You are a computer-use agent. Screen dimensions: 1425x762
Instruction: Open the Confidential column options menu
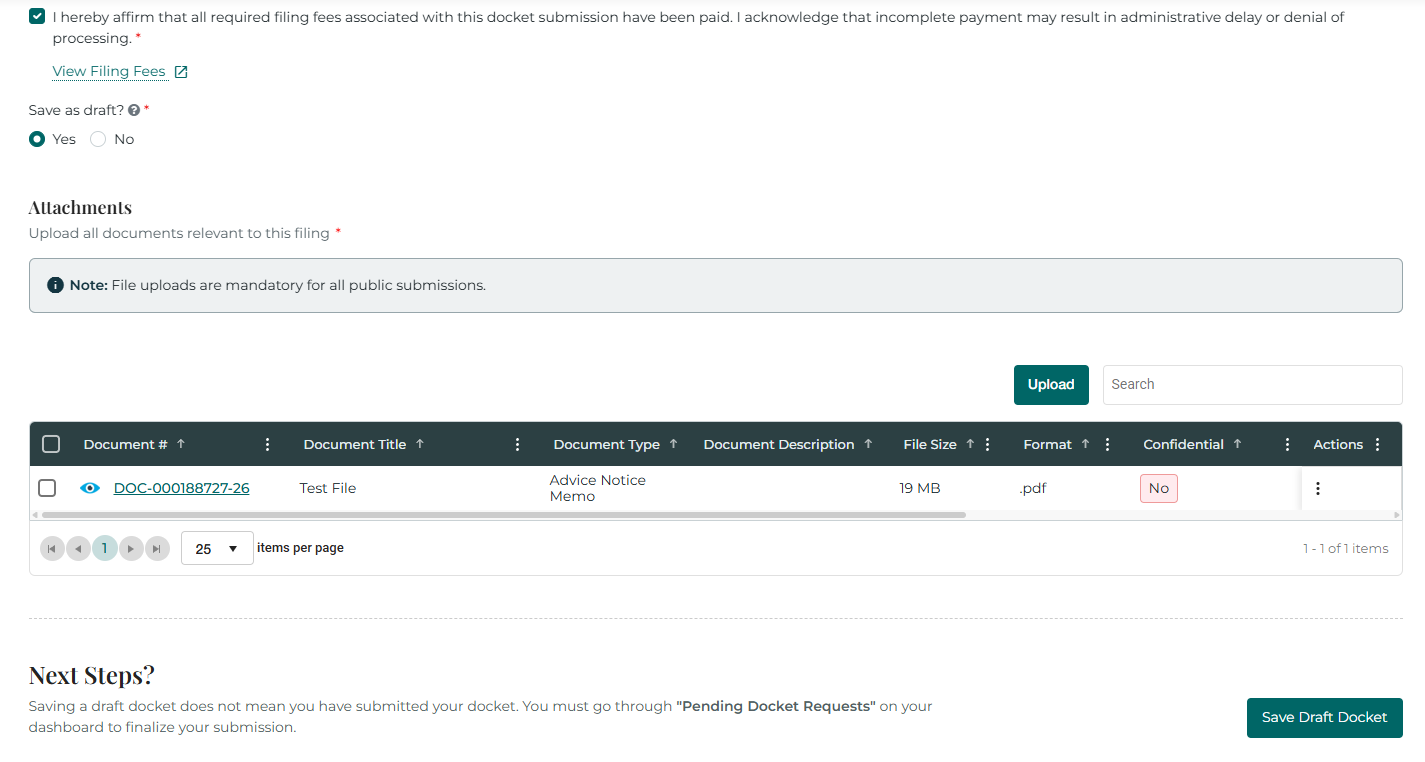click(1287, 444)
